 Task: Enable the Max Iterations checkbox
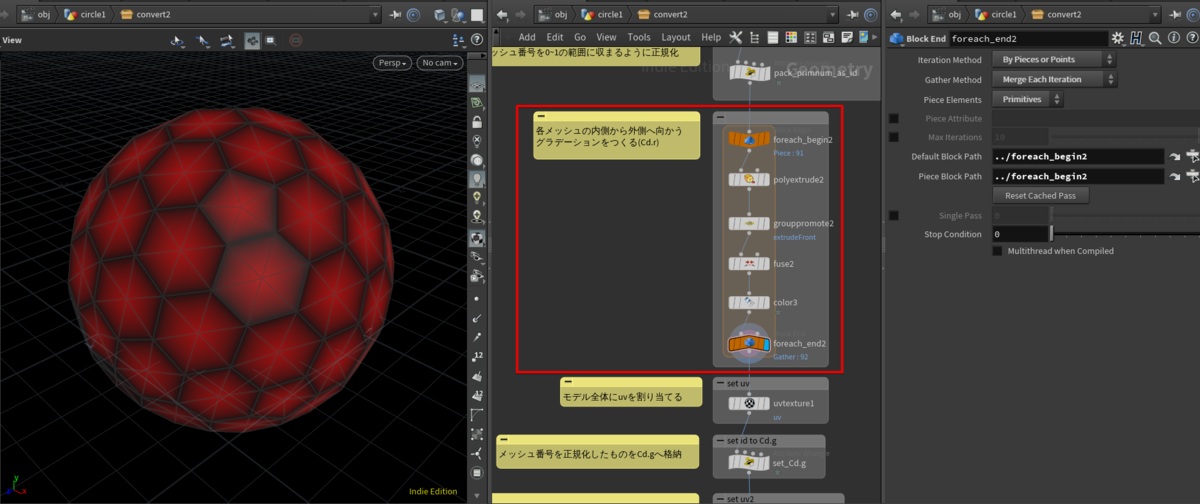[894, 137]
